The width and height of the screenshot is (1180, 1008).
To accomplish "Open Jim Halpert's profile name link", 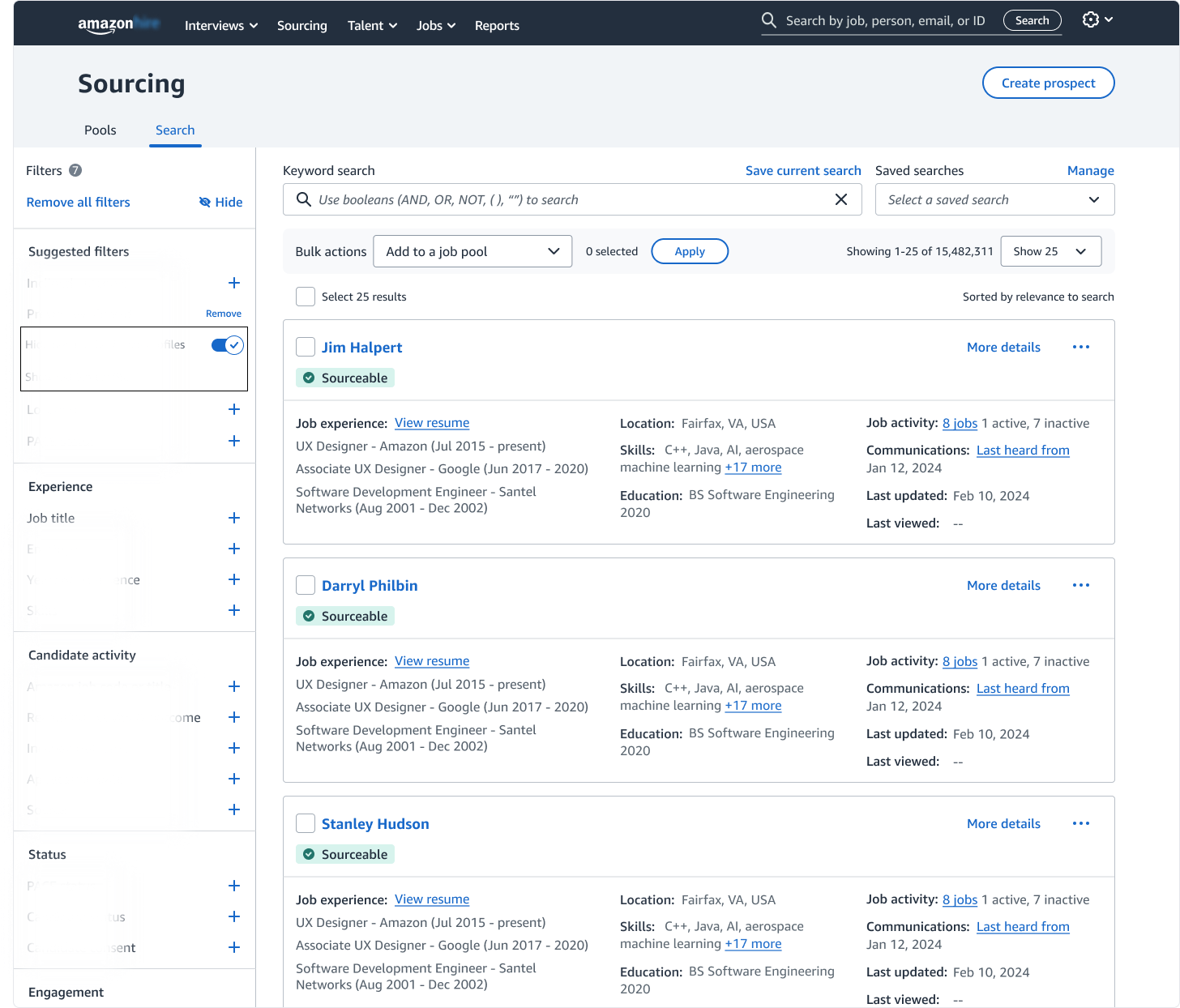I will (x=361, y=347).
